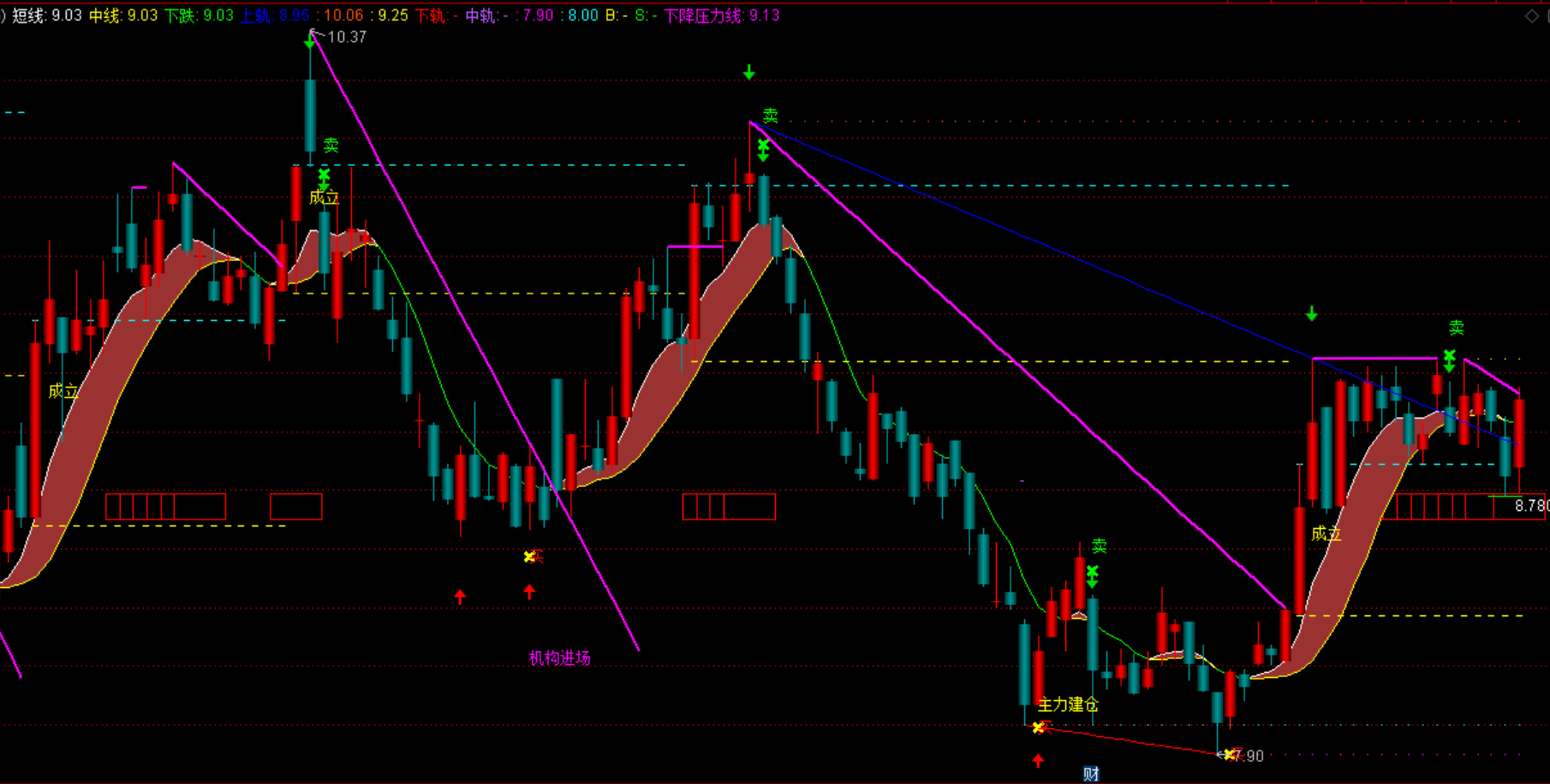The height and width of the screenshot is (784, 1550).
Task: Click the blue 财 marker under the chart
Action: [1091, 775]
